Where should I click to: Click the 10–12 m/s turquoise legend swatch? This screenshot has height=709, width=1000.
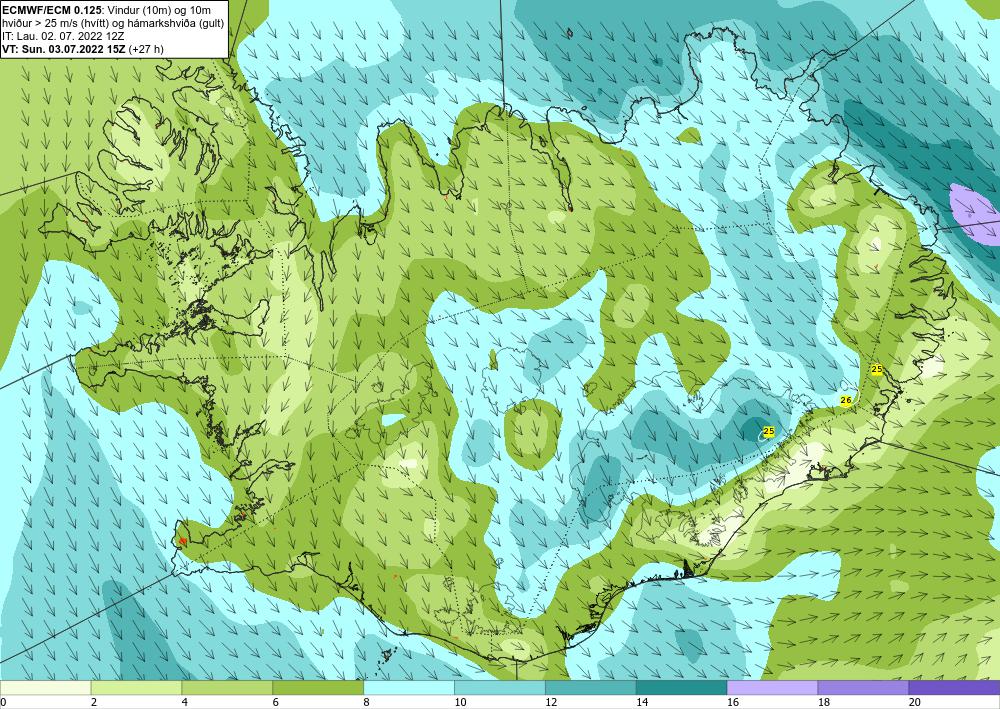499,688
